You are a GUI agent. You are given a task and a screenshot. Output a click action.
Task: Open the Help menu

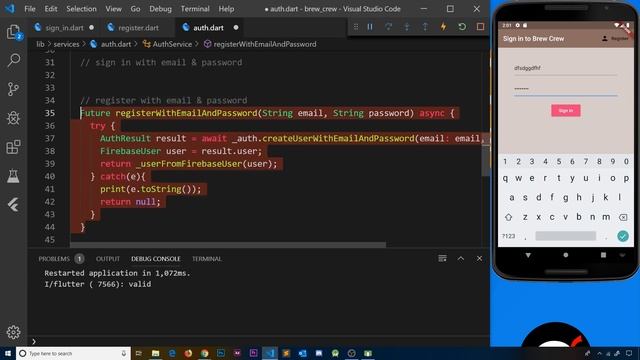click(x=226, y=9)
